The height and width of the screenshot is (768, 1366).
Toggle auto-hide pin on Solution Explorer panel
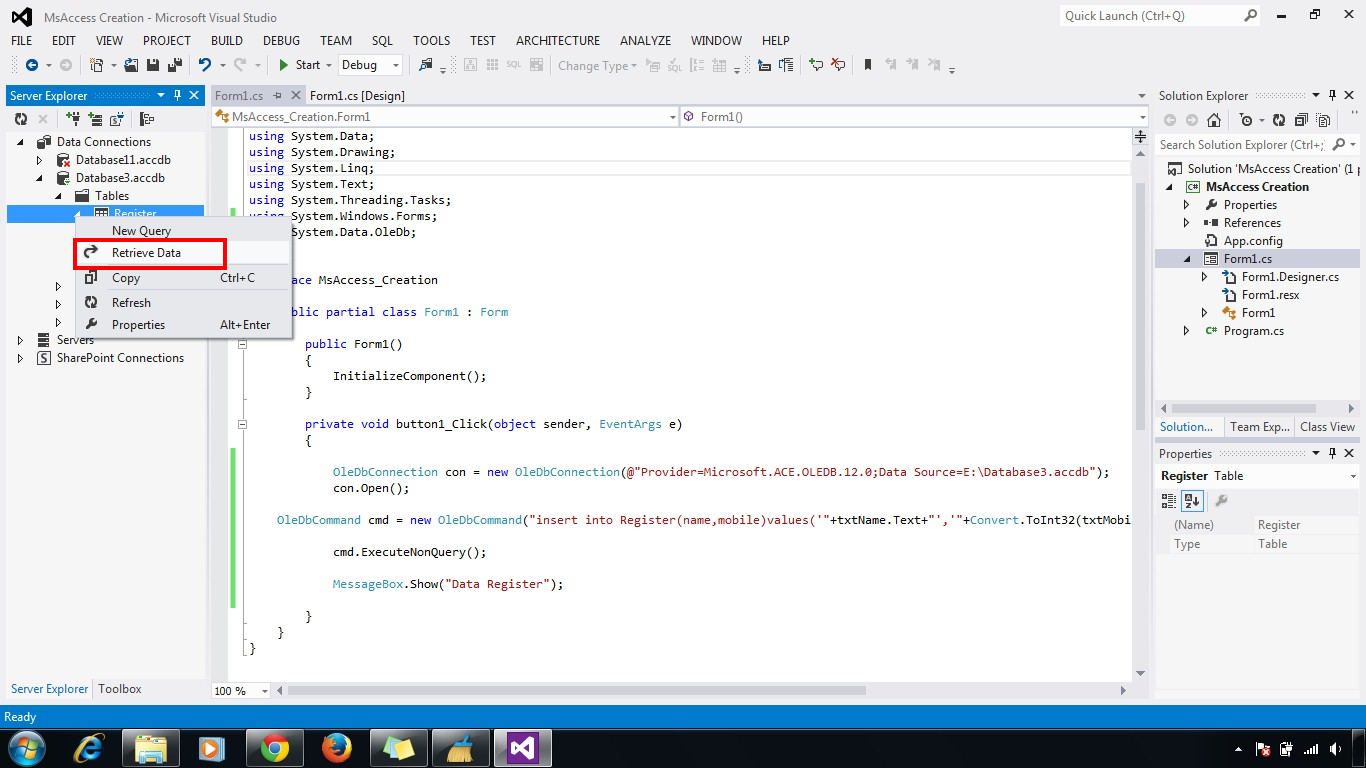tap(1331, 95)
